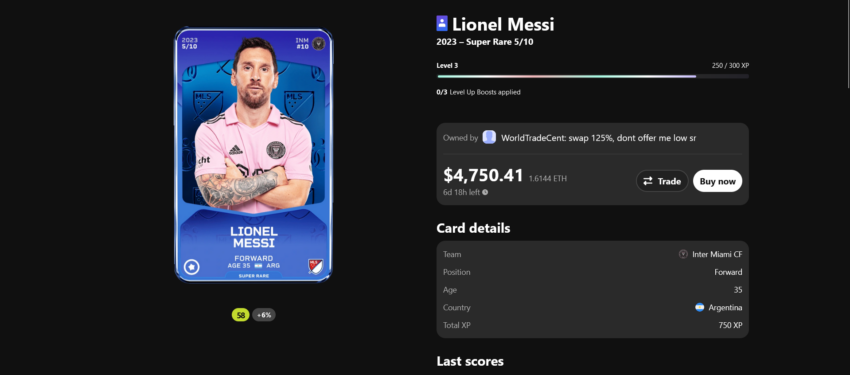Click the Inter Miami crest at card's top right
850x375 pixels.
(320, 41)
